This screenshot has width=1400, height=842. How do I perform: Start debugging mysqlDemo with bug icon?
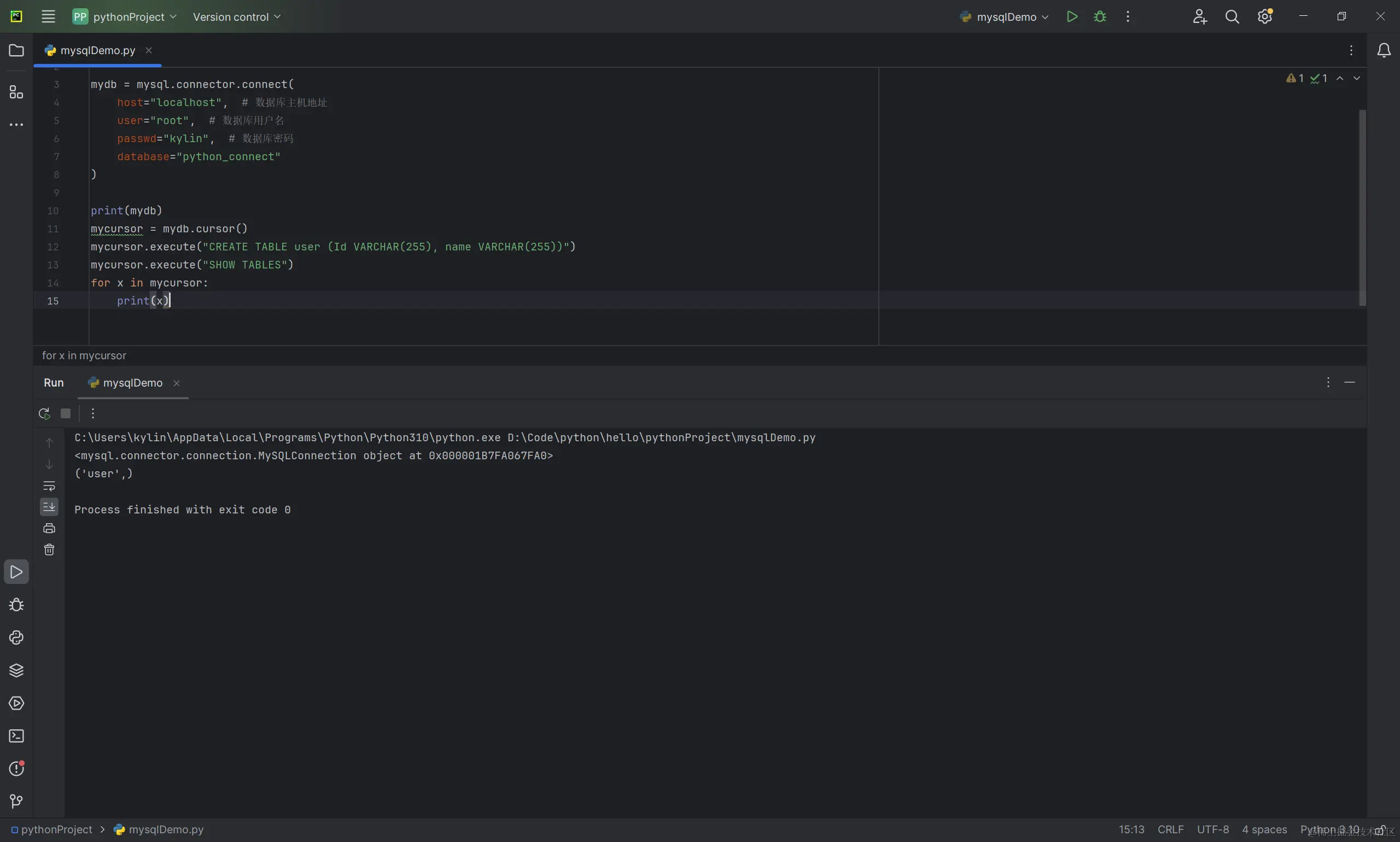click(1099, 16)
